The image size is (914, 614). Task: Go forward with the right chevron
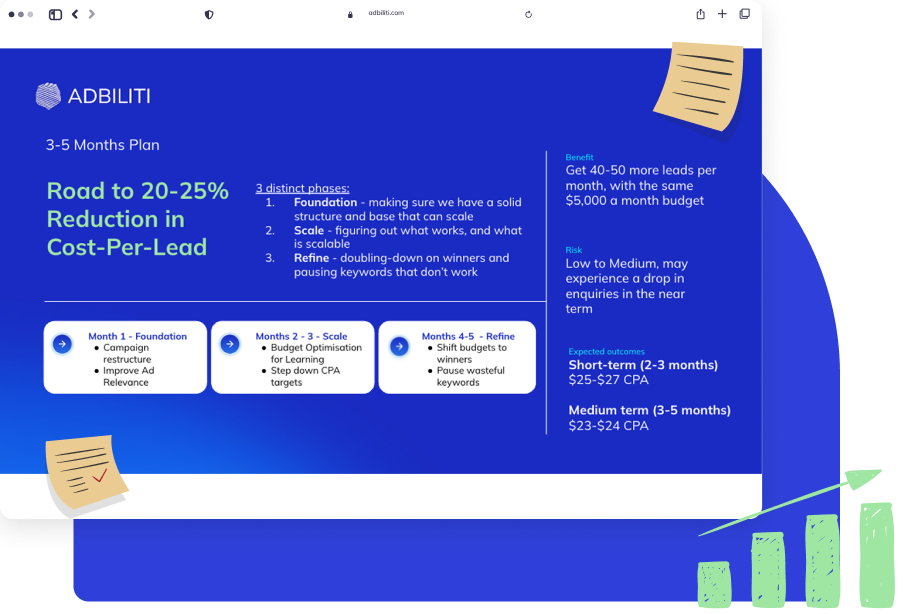click(x=92, y=14)
